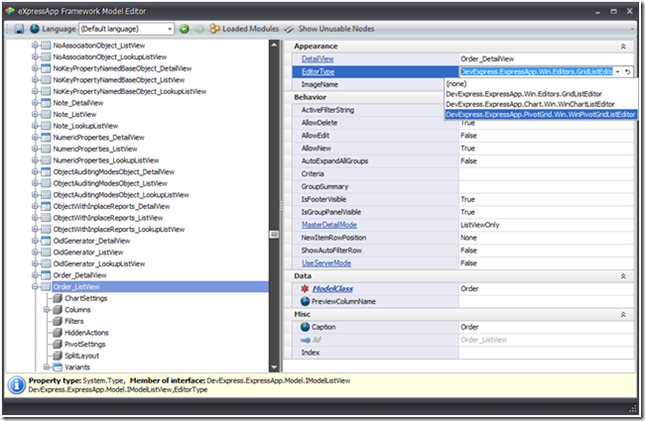Viewport: 645px width, 421px height.
Task: Click the Note_DetailView icon in the tree
Action: (x=46, y=103)
